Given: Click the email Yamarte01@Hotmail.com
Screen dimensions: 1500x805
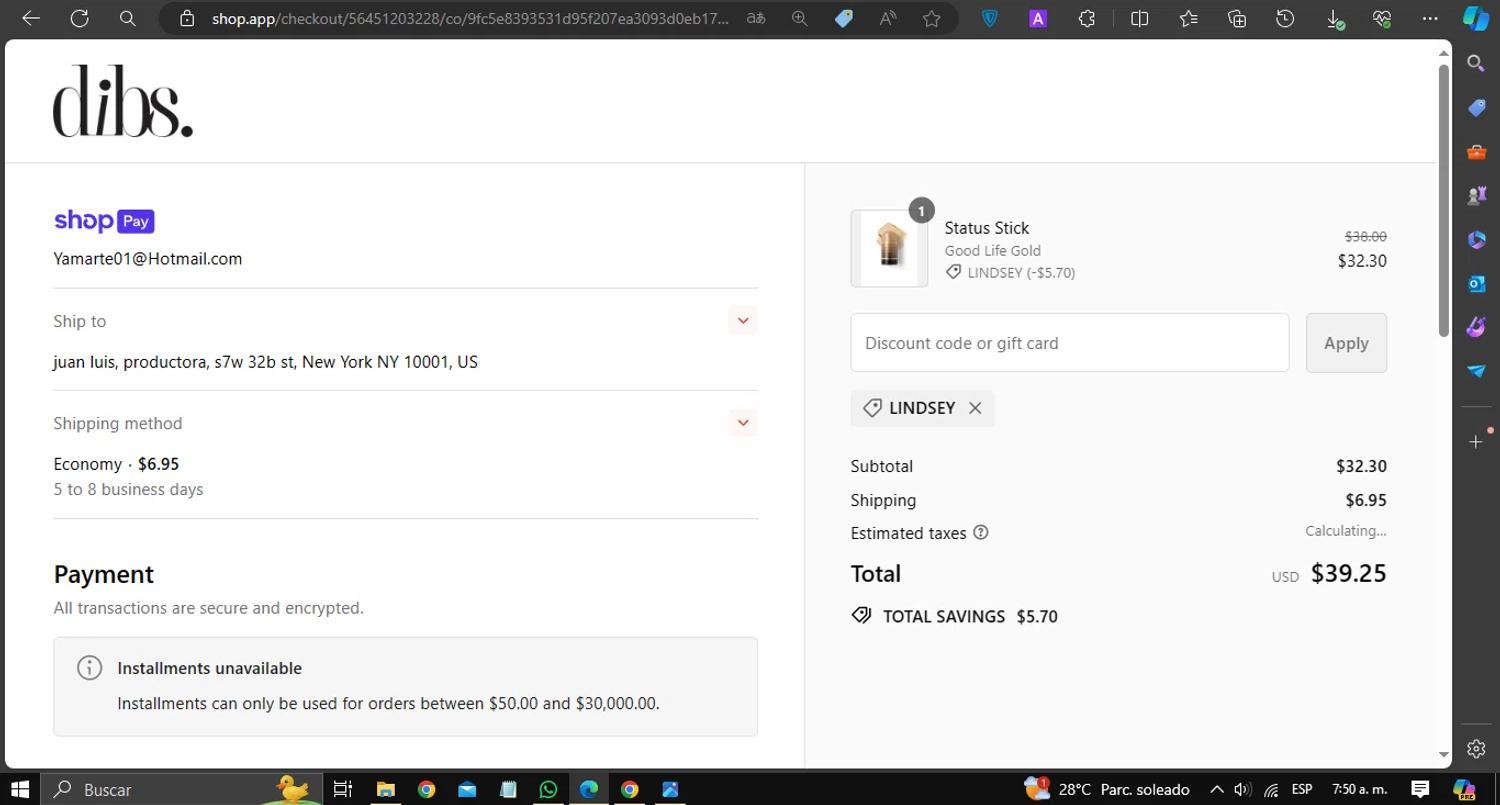Looking at the screenshot, I should [148, 259].
